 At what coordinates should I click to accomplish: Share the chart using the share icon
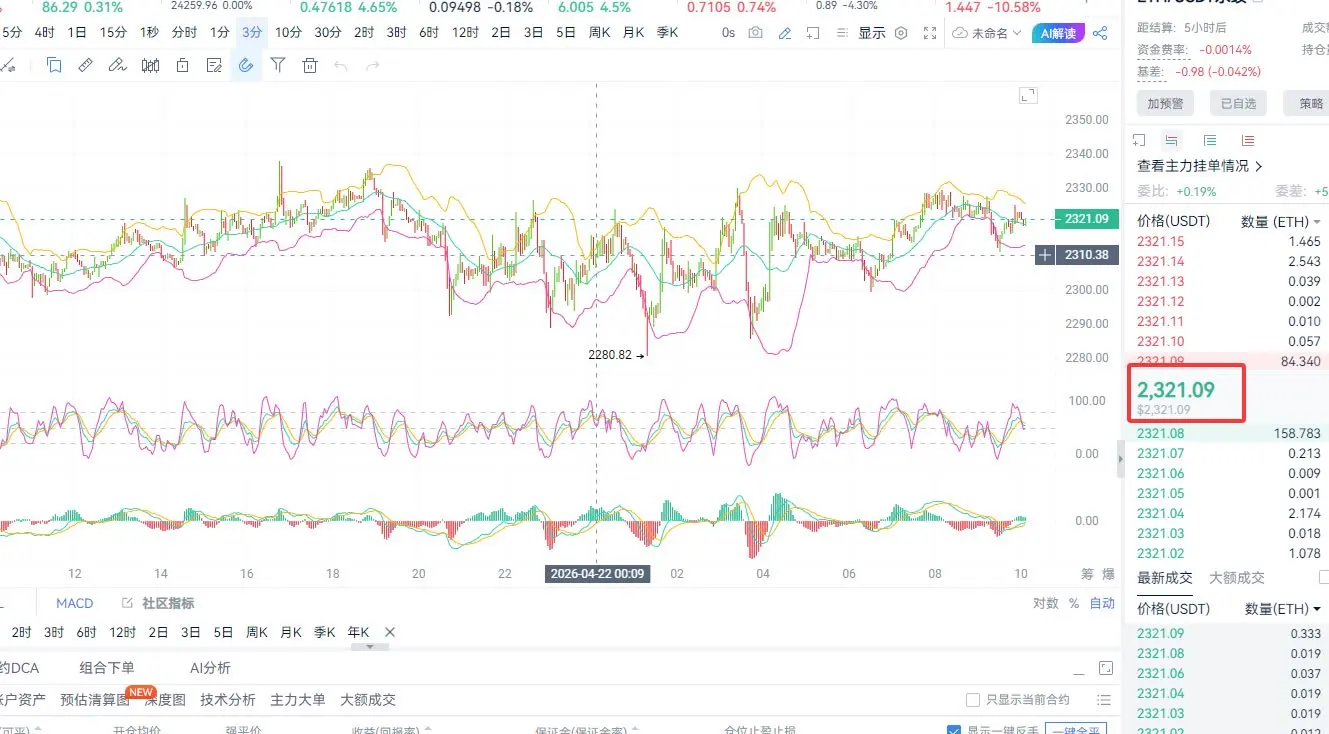[1100, 33]
